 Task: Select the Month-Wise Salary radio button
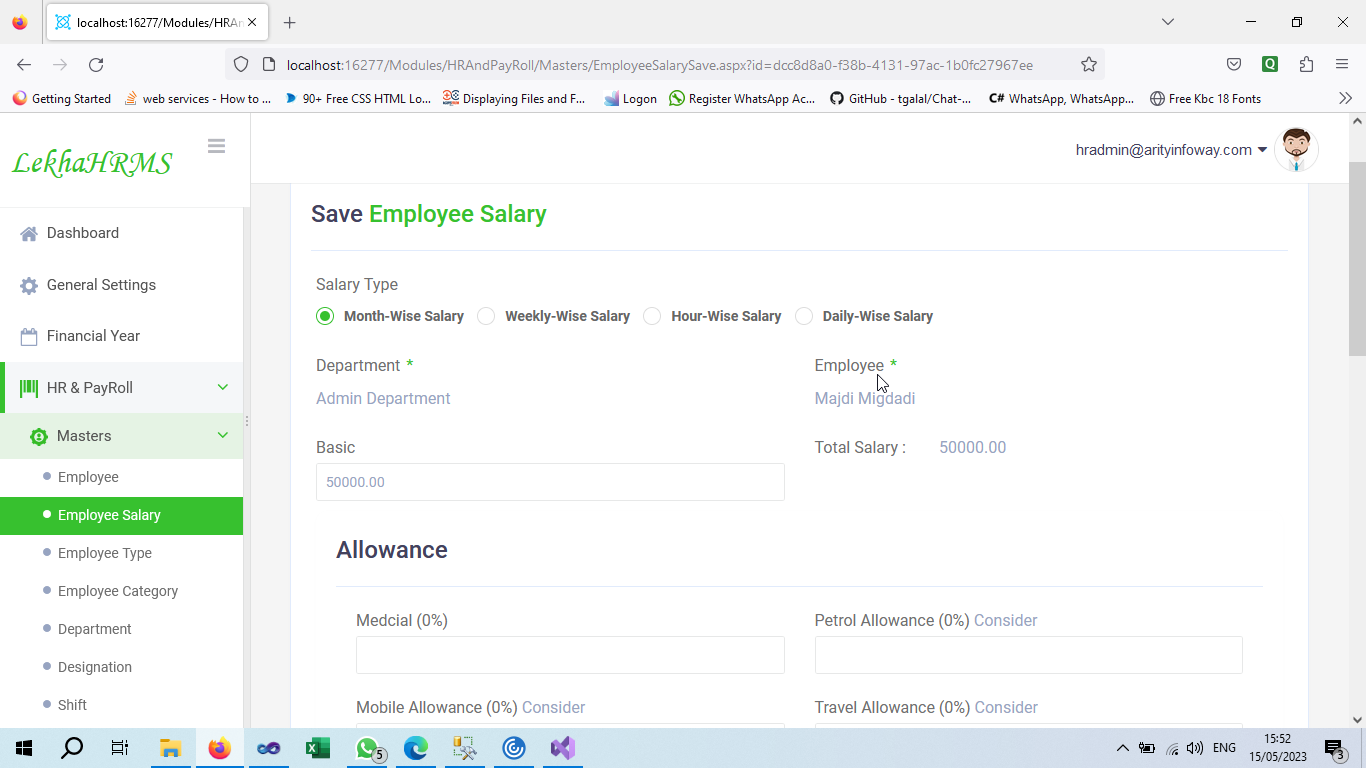point(325,316)
